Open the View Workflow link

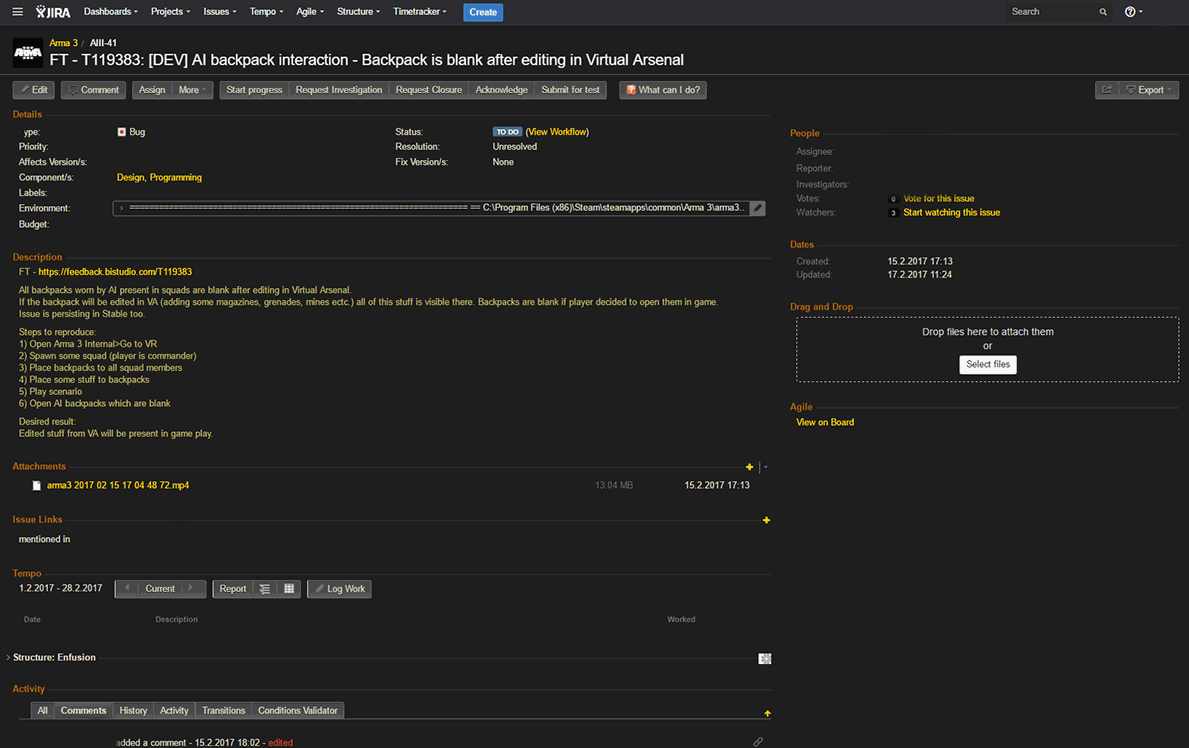click(557, 132)
